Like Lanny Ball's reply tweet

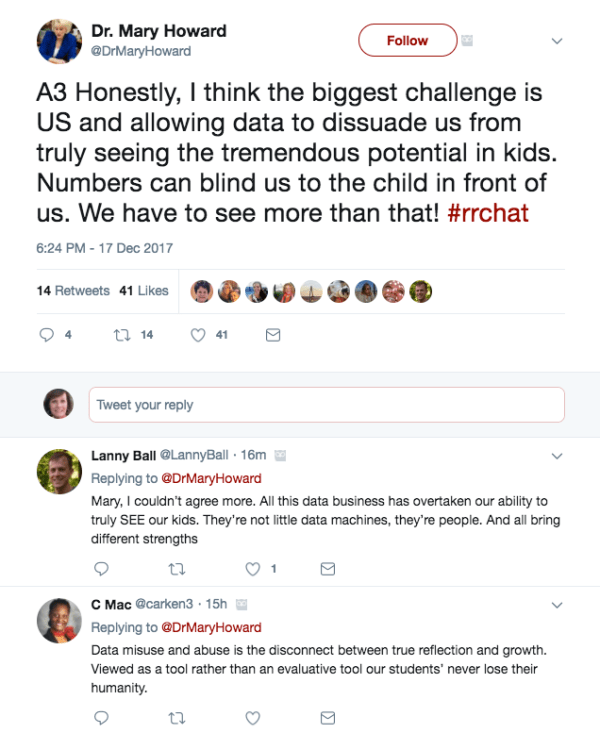[x=253, y=569]
